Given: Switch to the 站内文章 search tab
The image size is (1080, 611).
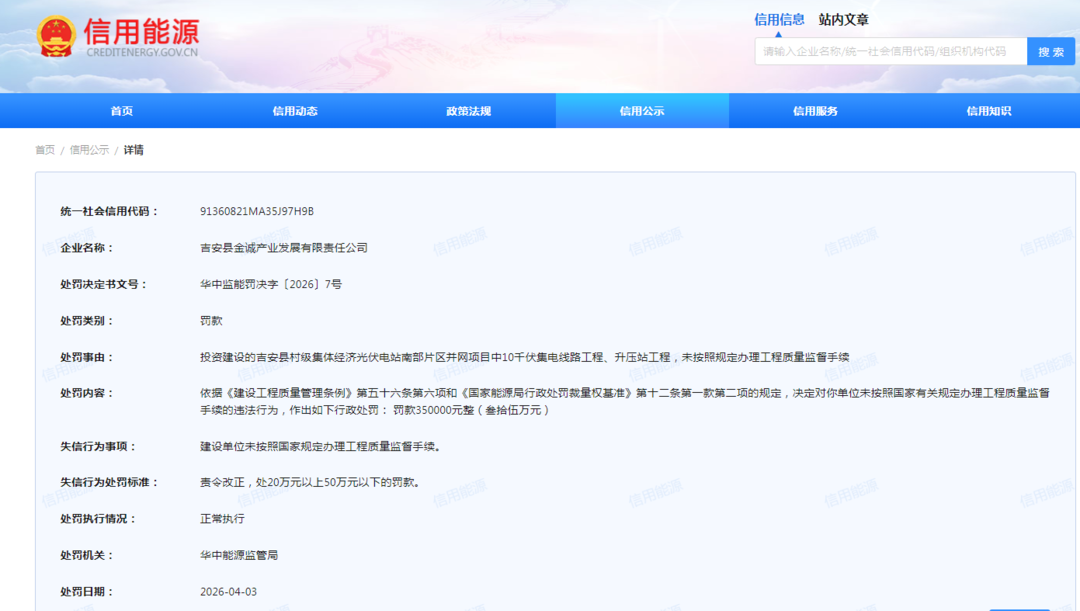Looking at the screenshot, I should [x=843, y=19].
